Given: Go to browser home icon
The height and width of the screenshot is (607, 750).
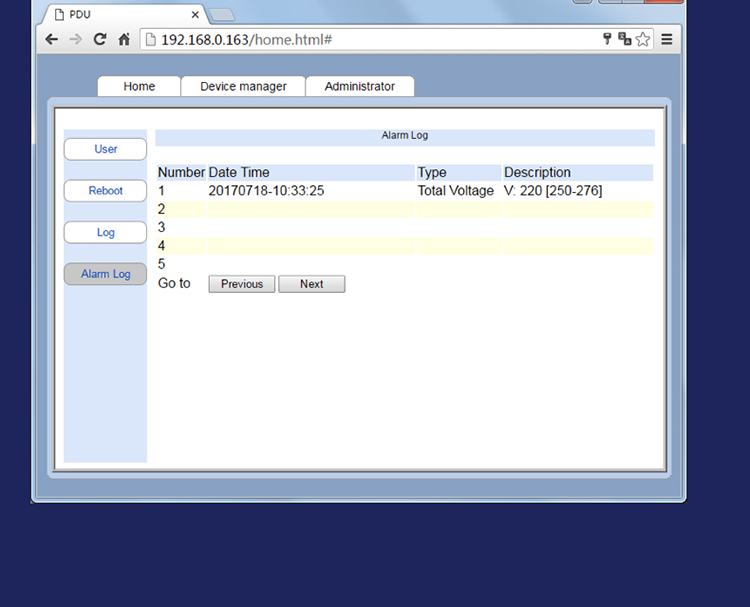Looking at the screenshot, I should pyautogui.click(x=124, y=39).
